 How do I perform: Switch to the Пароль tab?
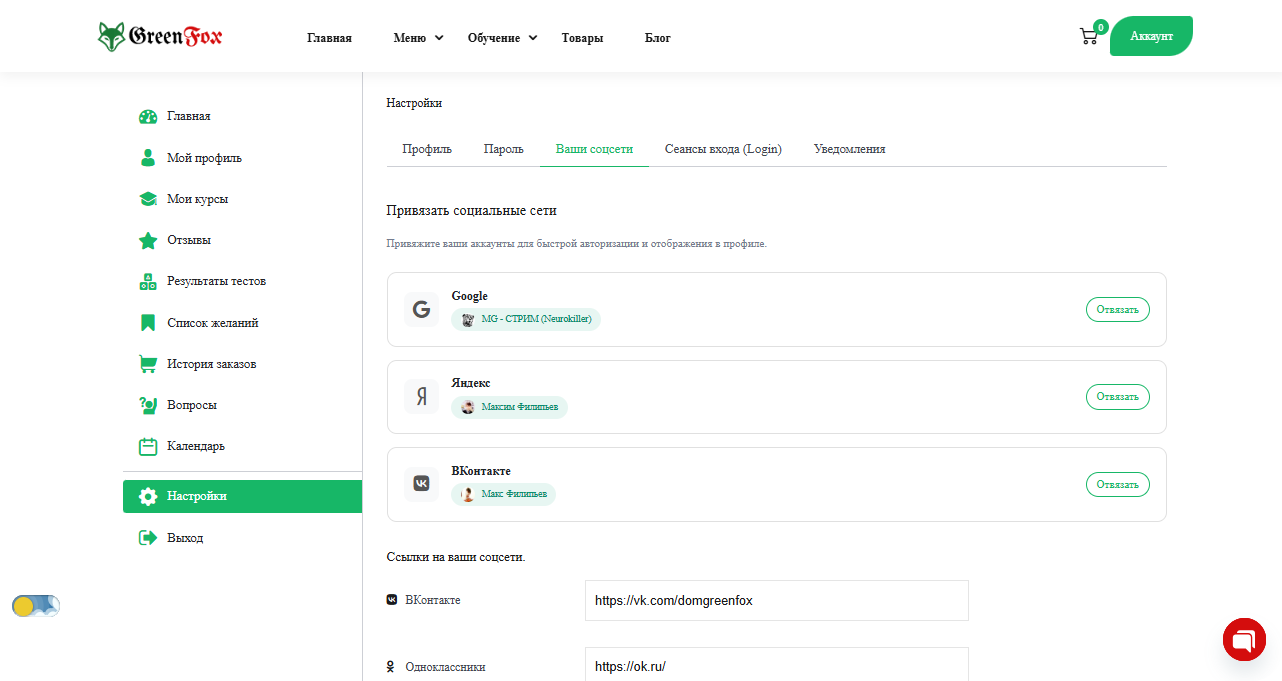click(503, 149)
